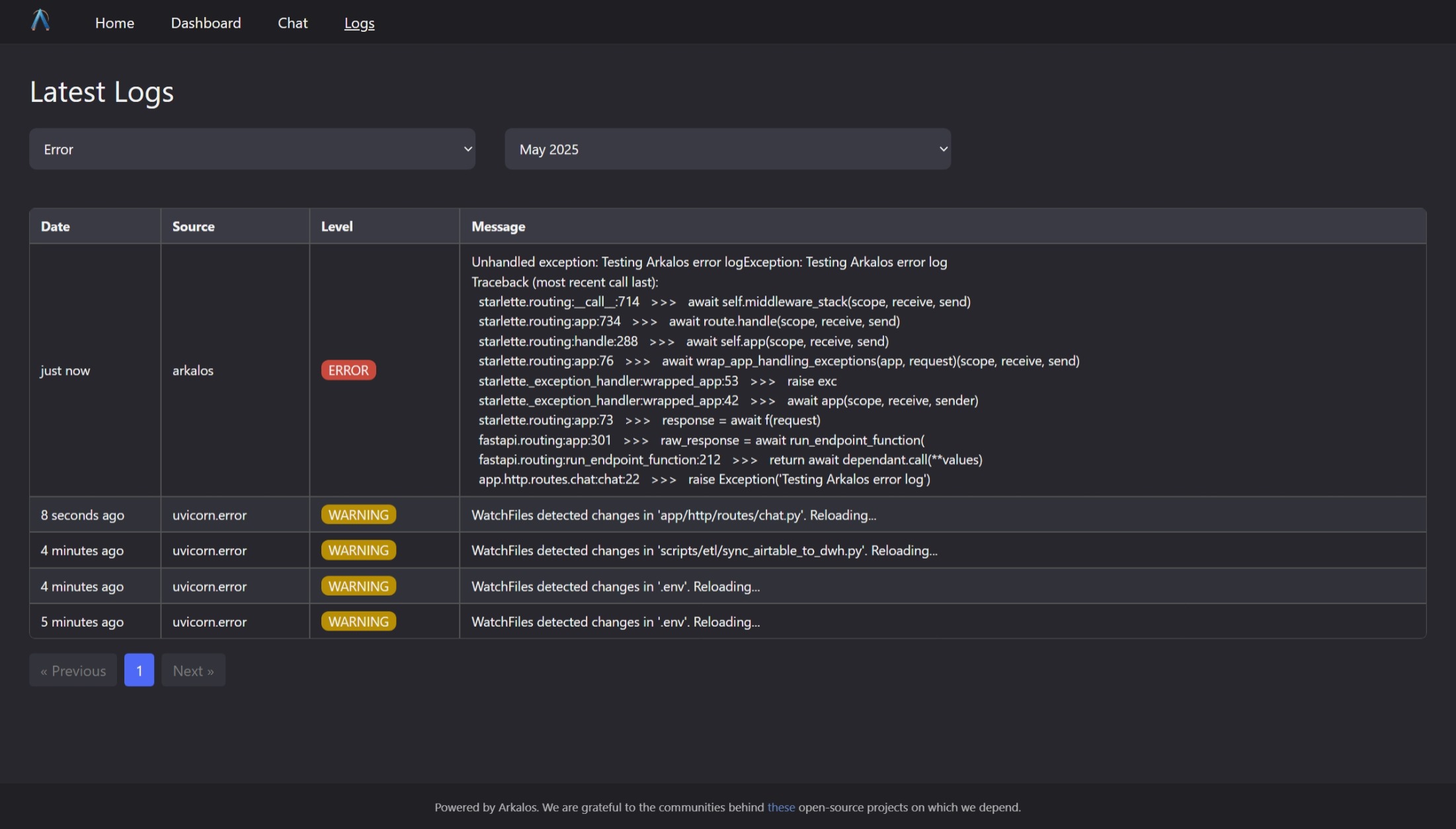Click the 'these' open-source projects link

(x=781, y=807)
